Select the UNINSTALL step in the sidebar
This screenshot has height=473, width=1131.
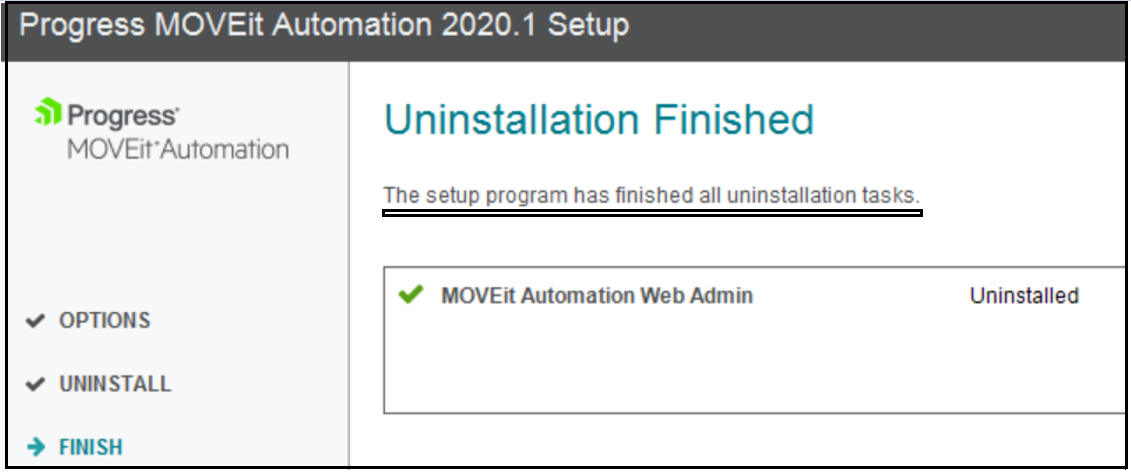[114, 384]
